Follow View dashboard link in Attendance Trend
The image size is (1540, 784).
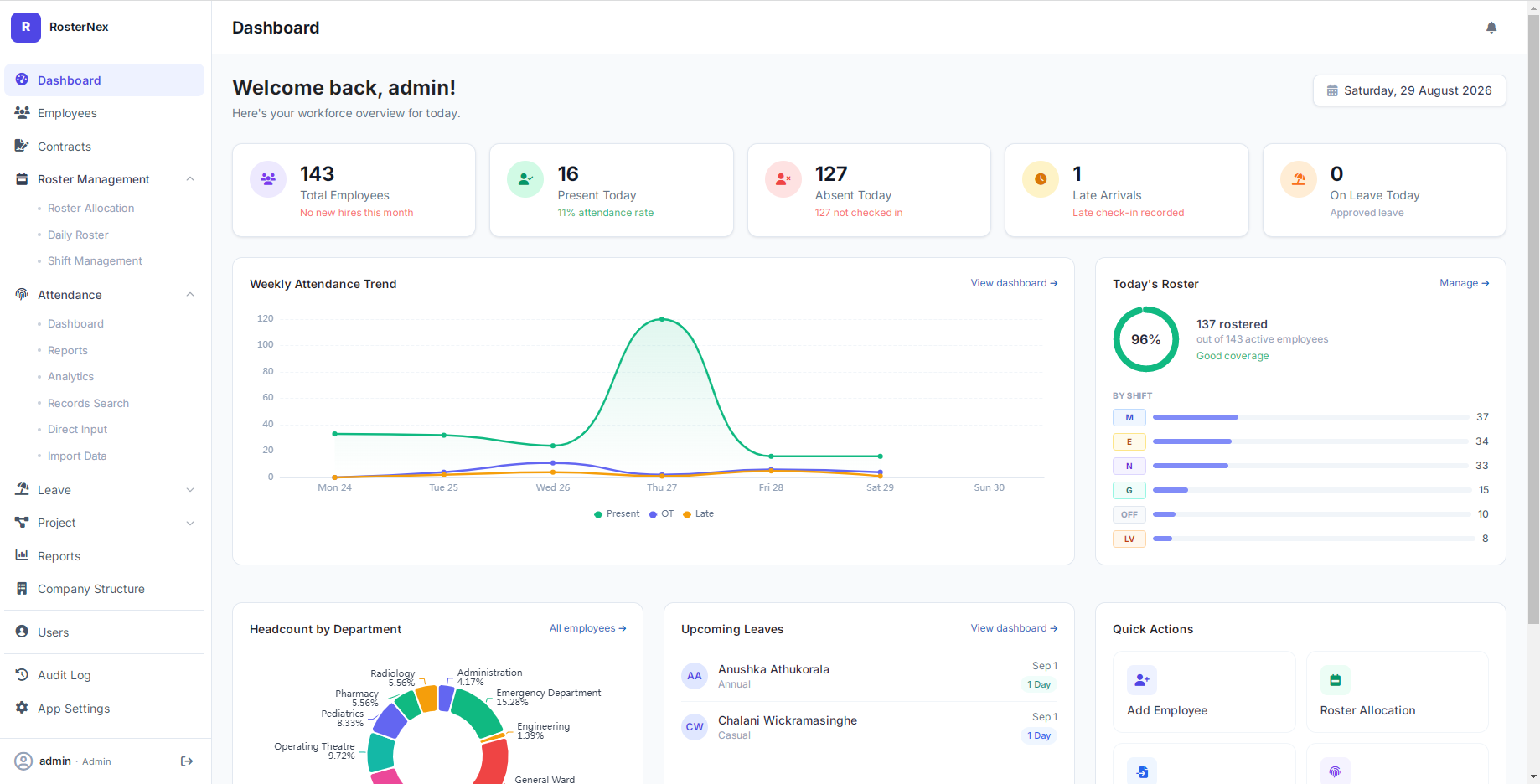[x=1014, y=283]
